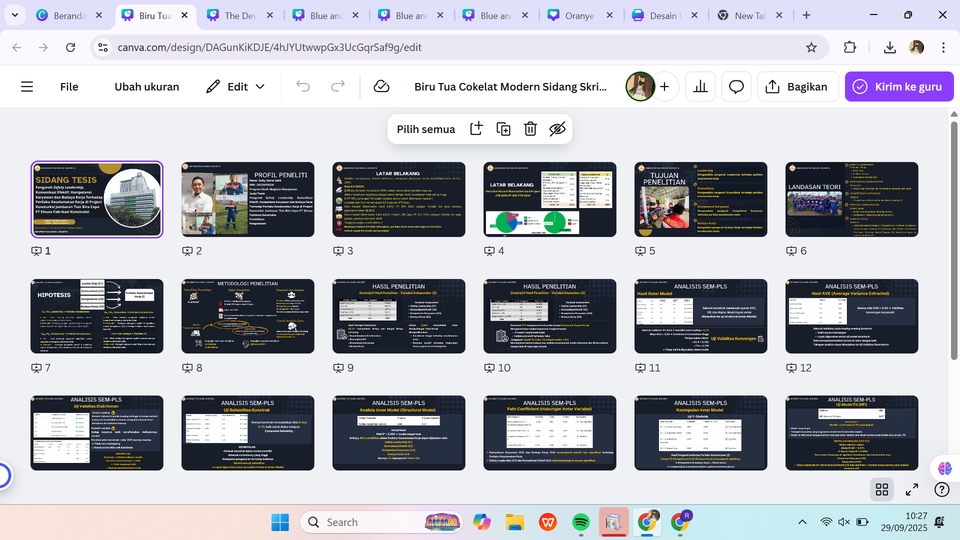Select slide 12 Analisis SEM-PLS thumbnail

(x=852, y=316)
